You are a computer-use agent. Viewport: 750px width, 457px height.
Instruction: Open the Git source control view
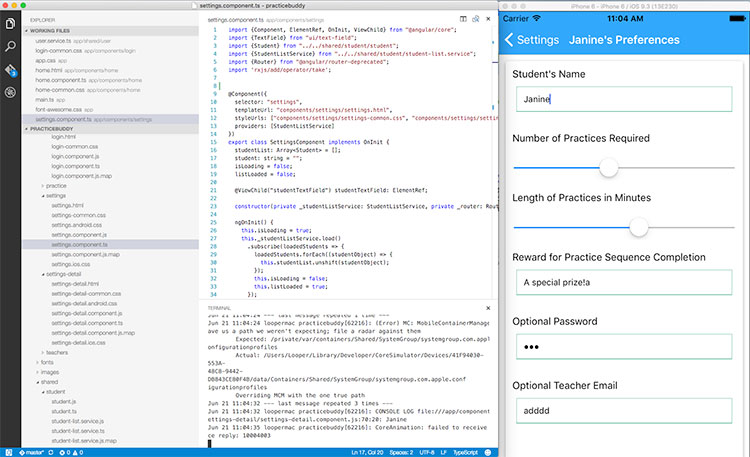[x=10, y=69]
